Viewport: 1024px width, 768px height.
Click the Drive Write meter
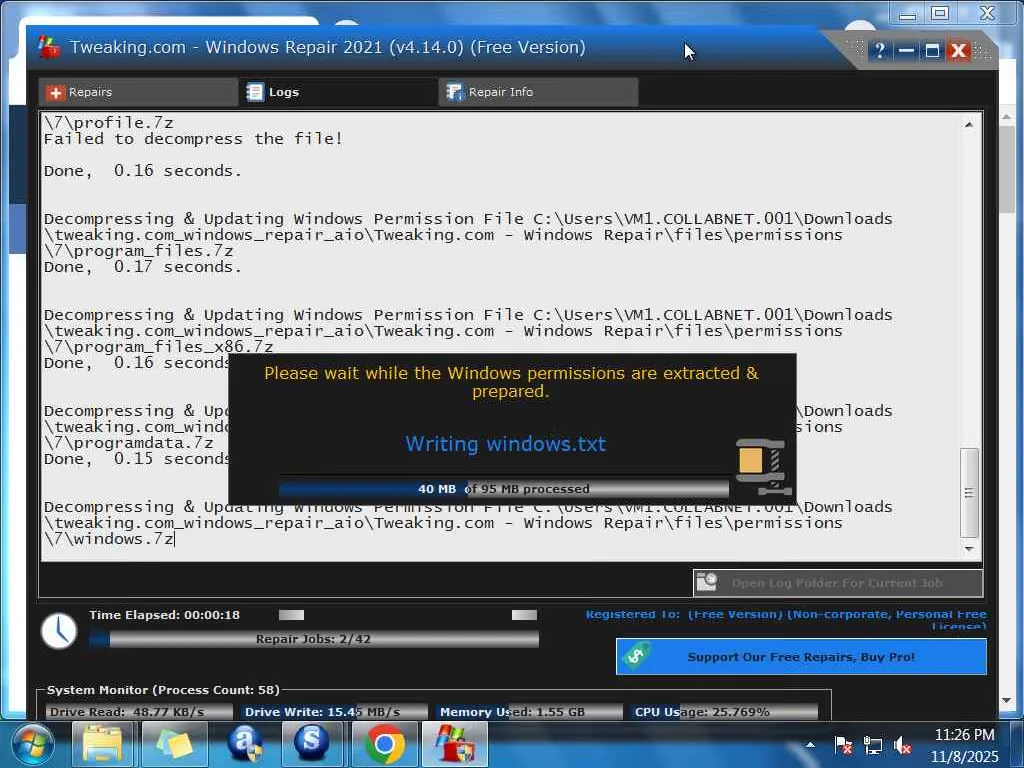tap(334, 712)
